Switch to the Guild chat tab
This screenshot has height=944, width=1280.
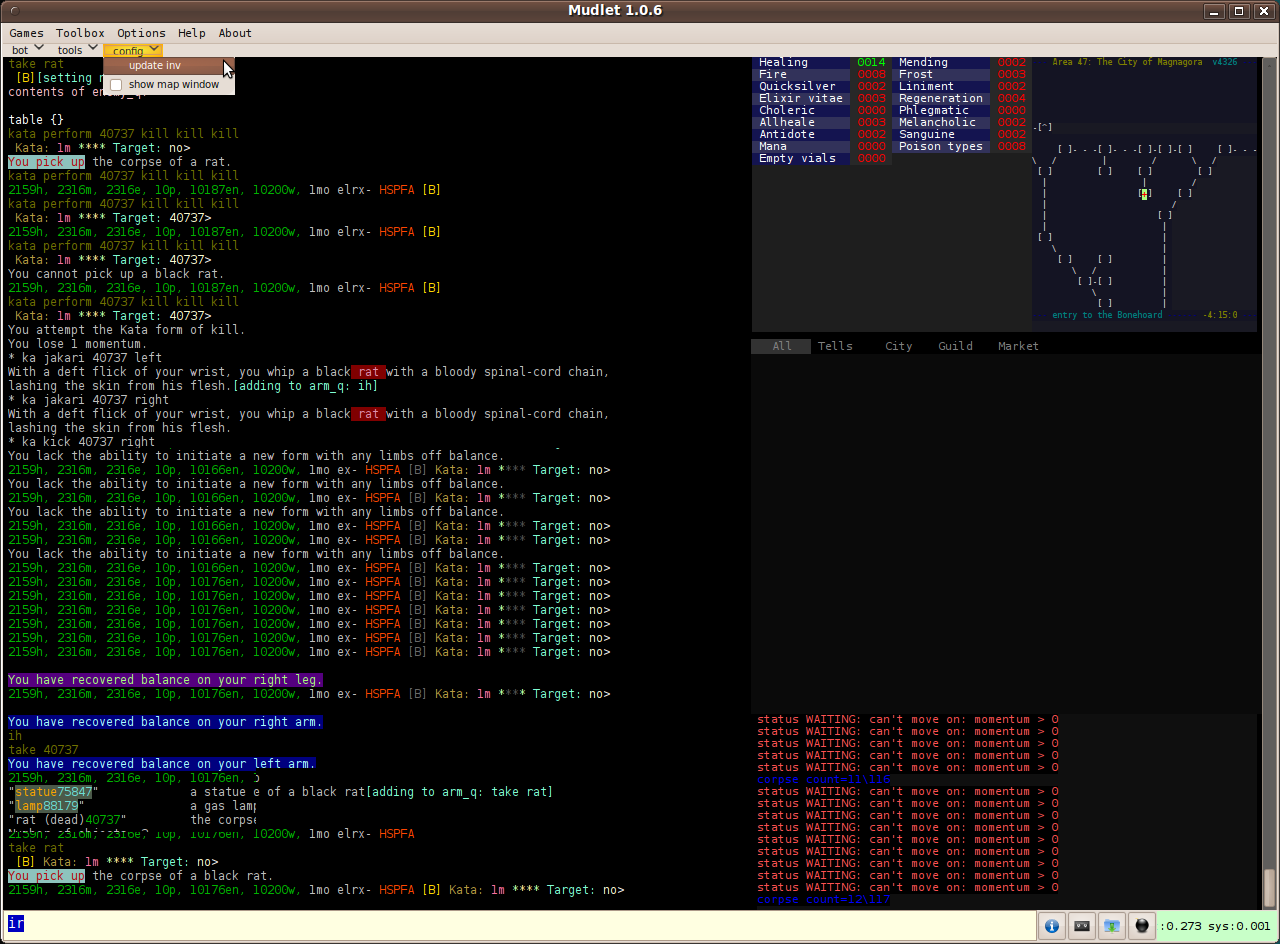[955, 346]
